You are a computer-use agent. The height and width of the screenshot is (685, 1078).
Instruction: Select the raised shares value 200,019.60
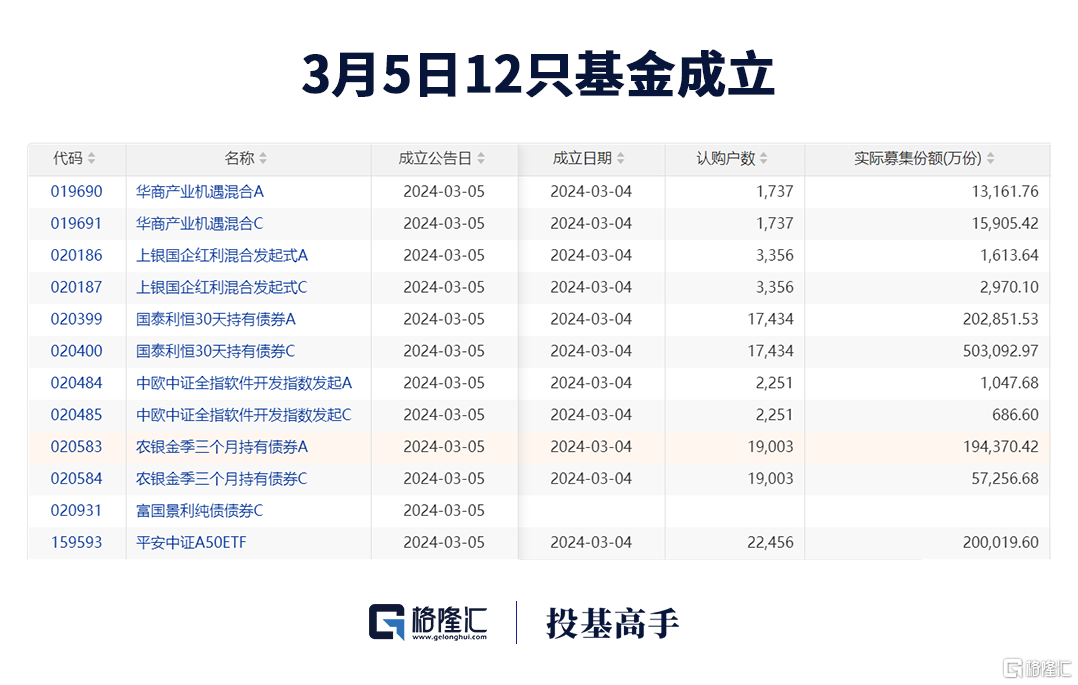pyautogui.click(x=1000, y=543)
